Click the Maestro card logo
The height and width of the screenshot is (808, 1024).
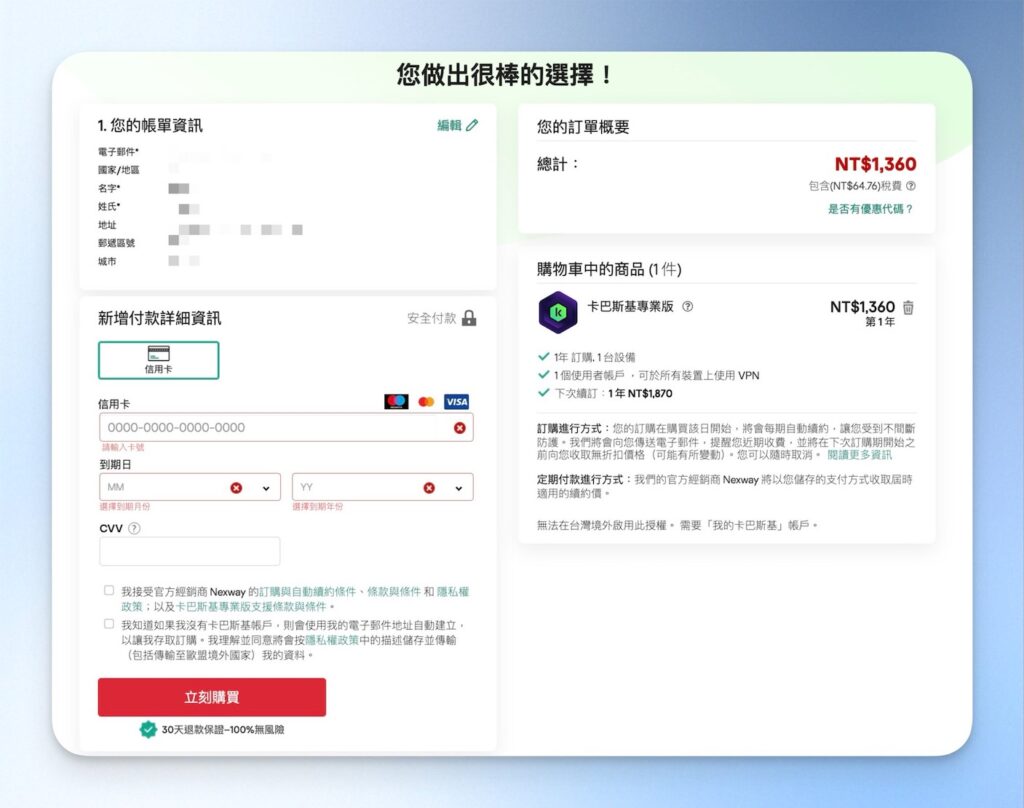pos(396,401)
